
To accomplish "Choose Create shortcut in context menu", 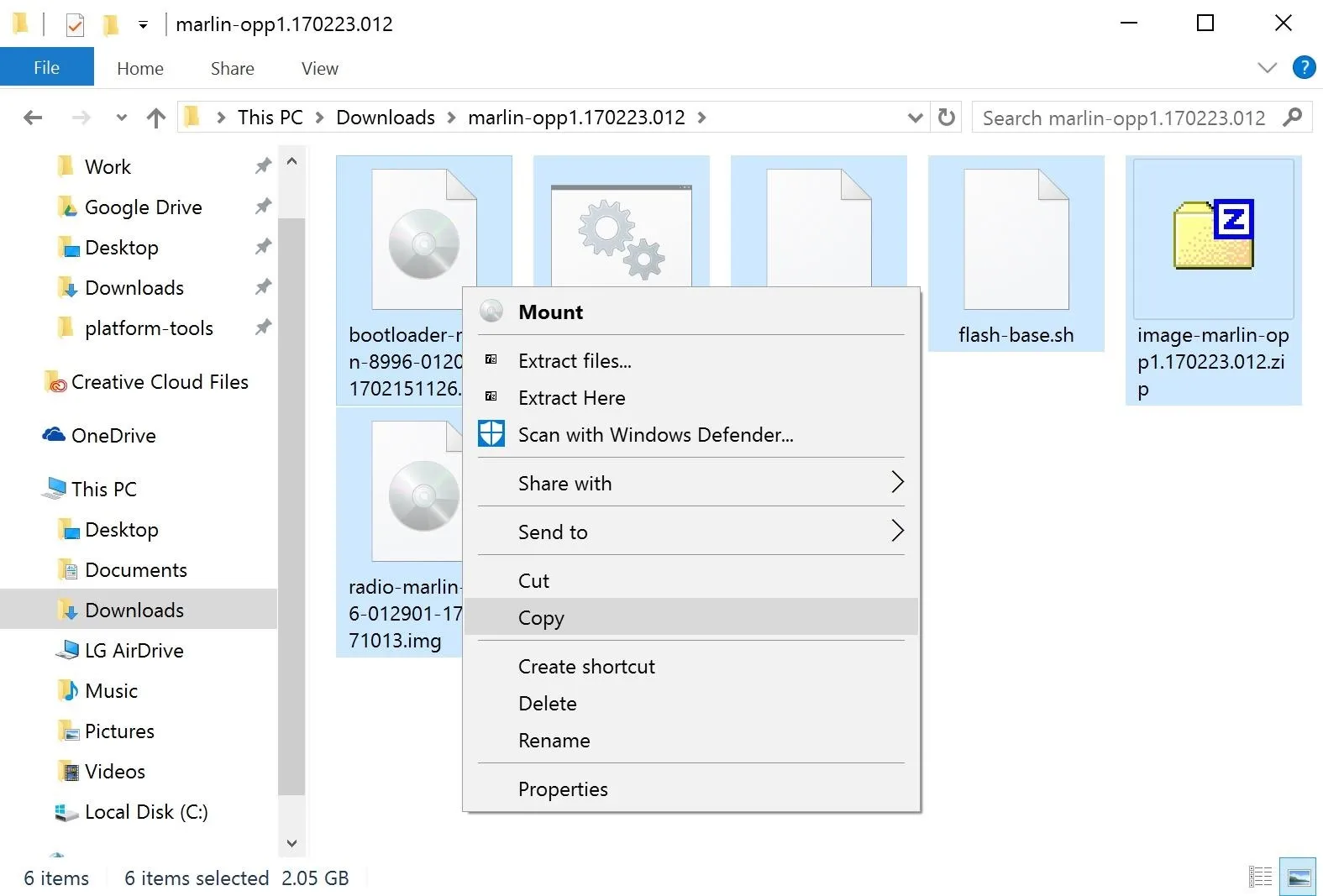I will point(691,667).
